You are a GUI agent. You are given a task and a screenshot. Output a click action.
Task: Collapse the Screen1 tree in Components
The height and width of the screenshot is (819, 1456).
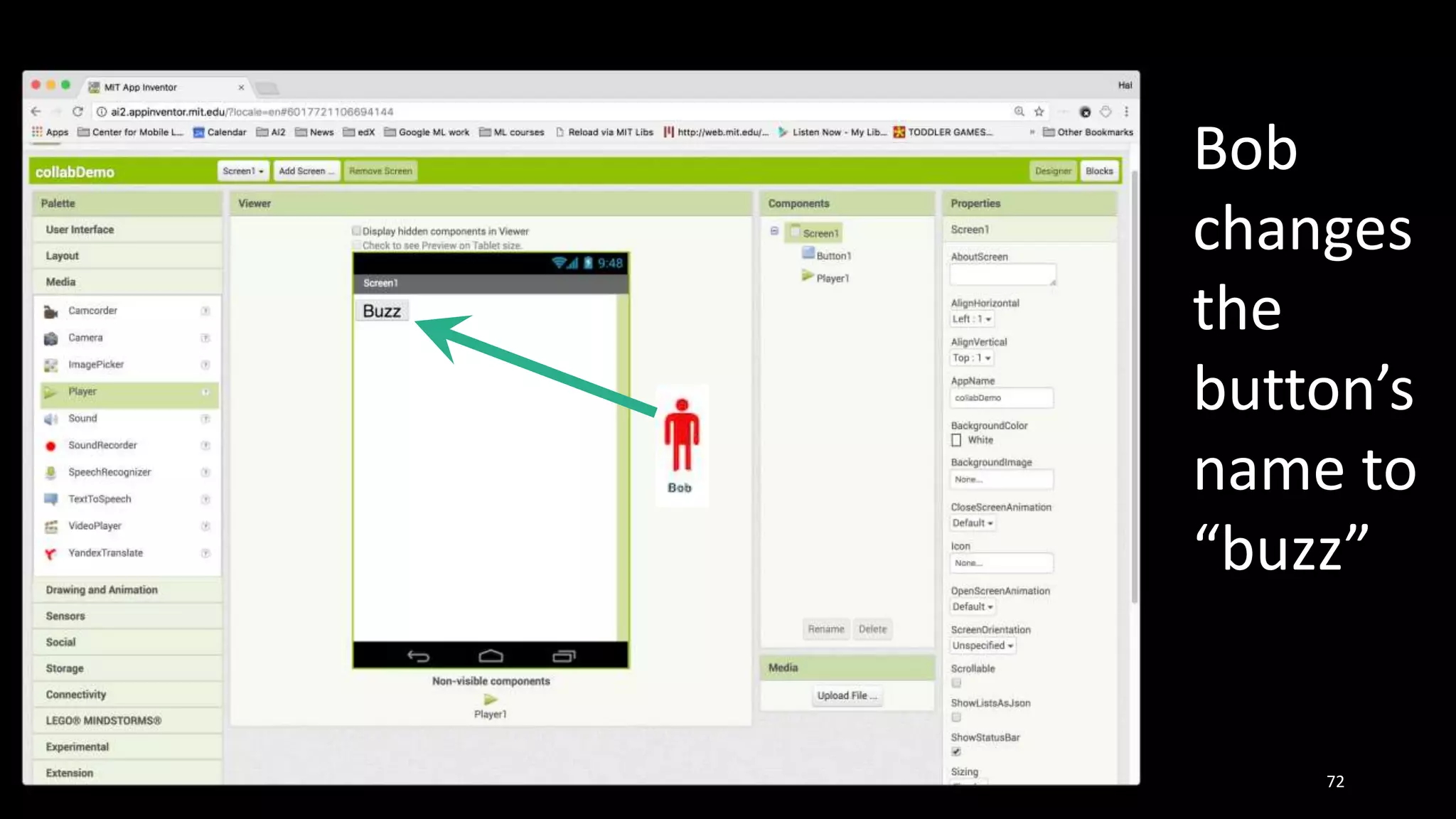tap(774, 231)
